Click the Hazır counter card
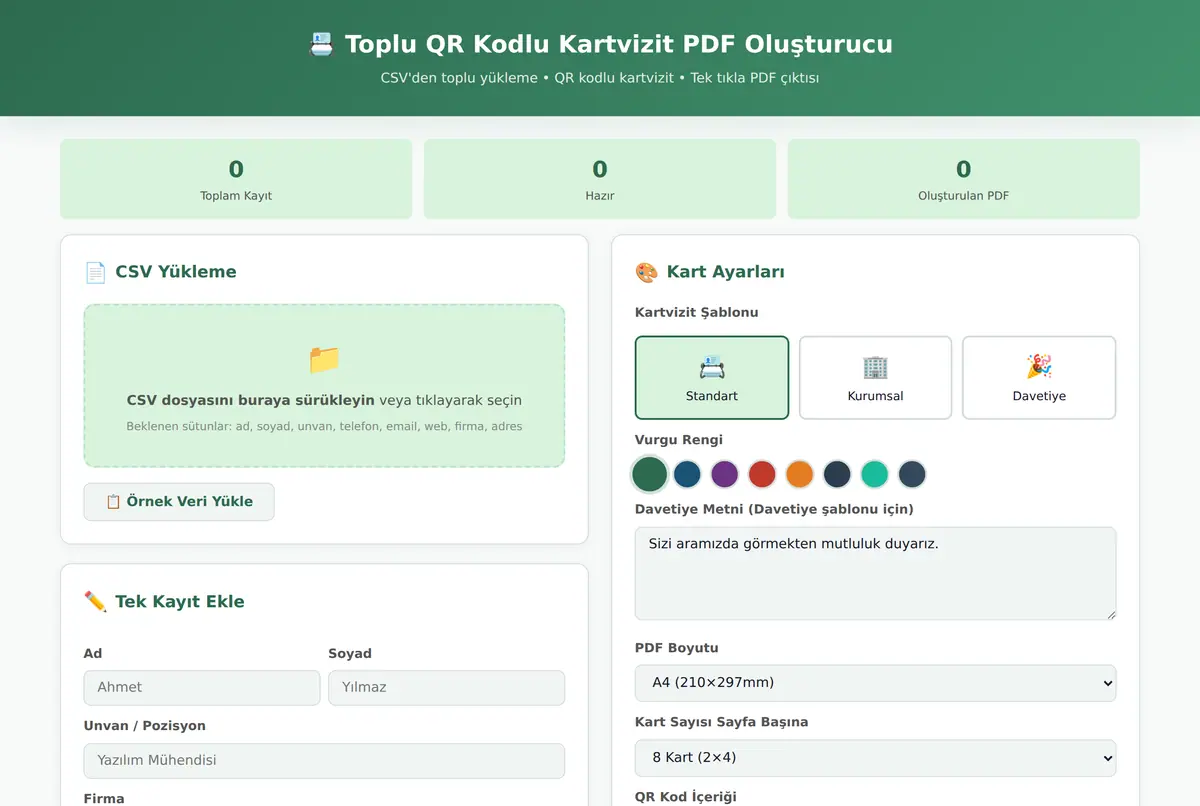The height and width of the screenshot is (806, 1200). coord(600,179)
